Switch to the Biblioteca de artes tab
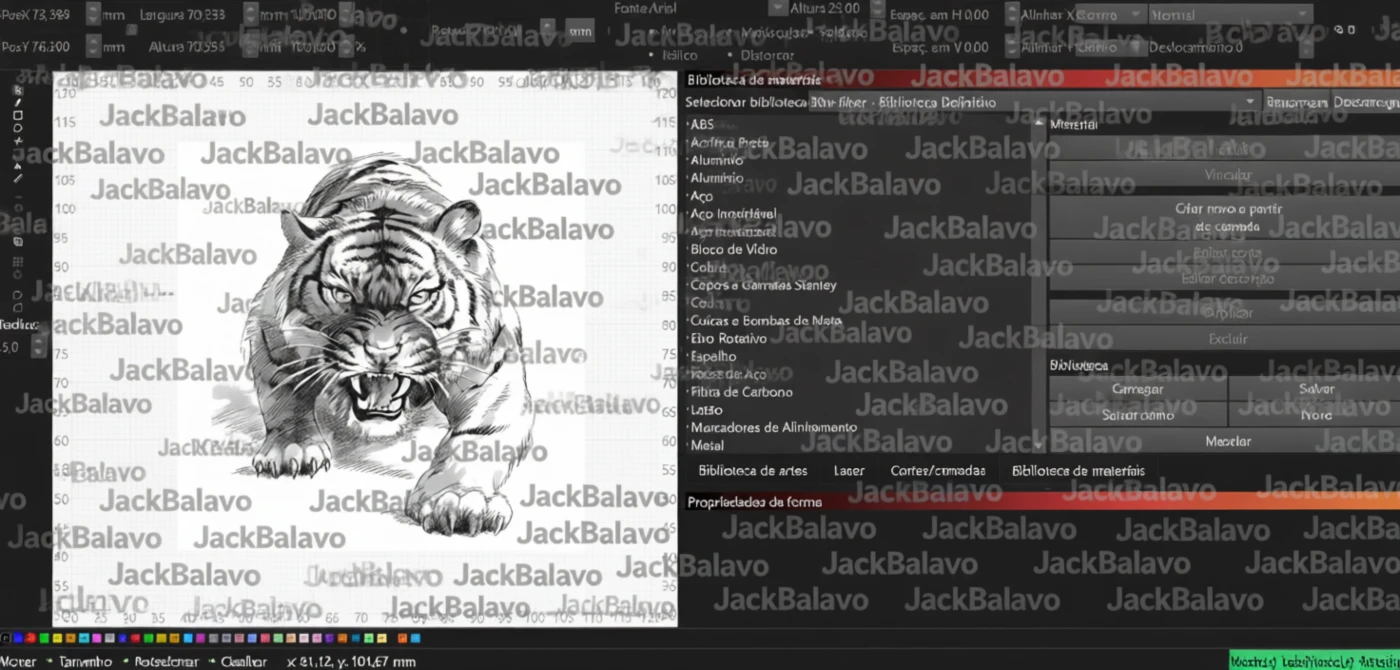Image resolution: width=1400 pixels, height=670 pixels. (x=752, y=471)
